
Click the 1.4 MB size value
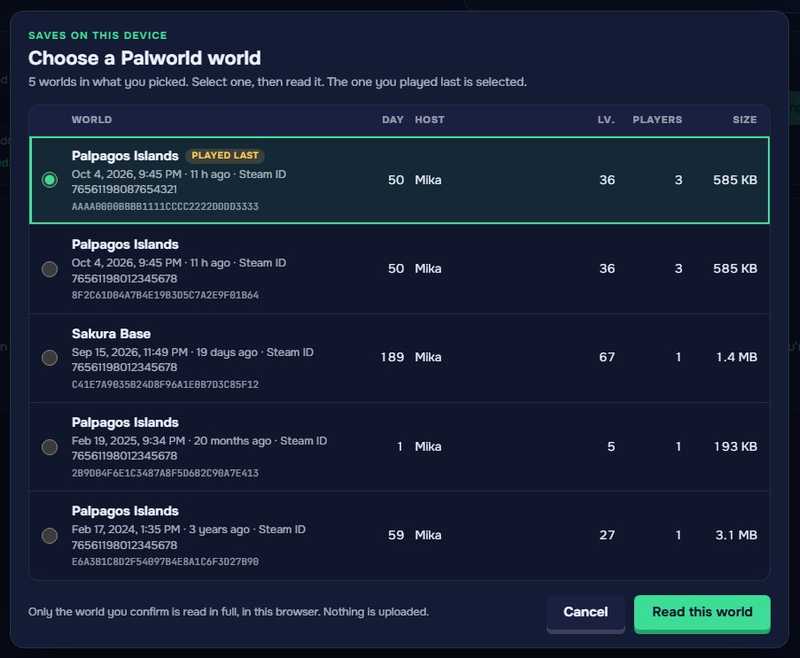pos(736,357)
